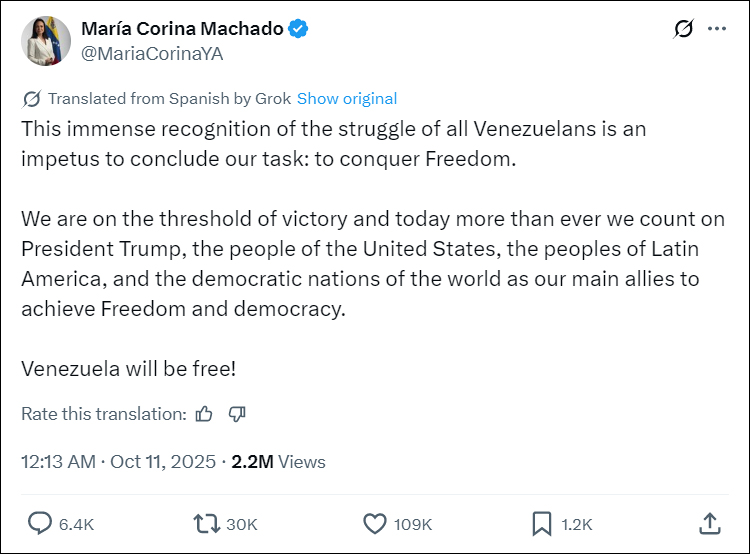Open the @MariaCorinaYA handle link
Viewport: 750px width, 554px height.
152,54
